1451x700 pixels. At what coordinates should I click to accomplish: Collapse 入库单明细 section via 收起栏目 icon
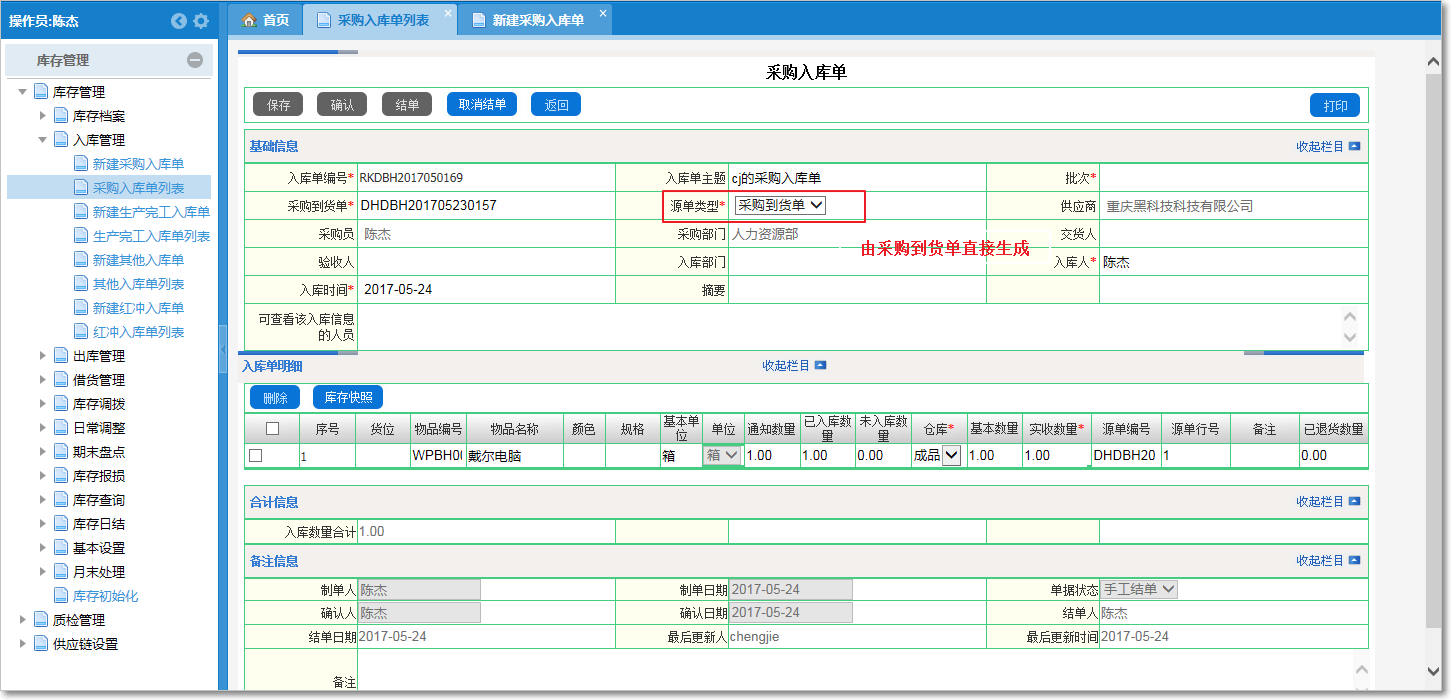pyautogui.click(x=820, y=366)
